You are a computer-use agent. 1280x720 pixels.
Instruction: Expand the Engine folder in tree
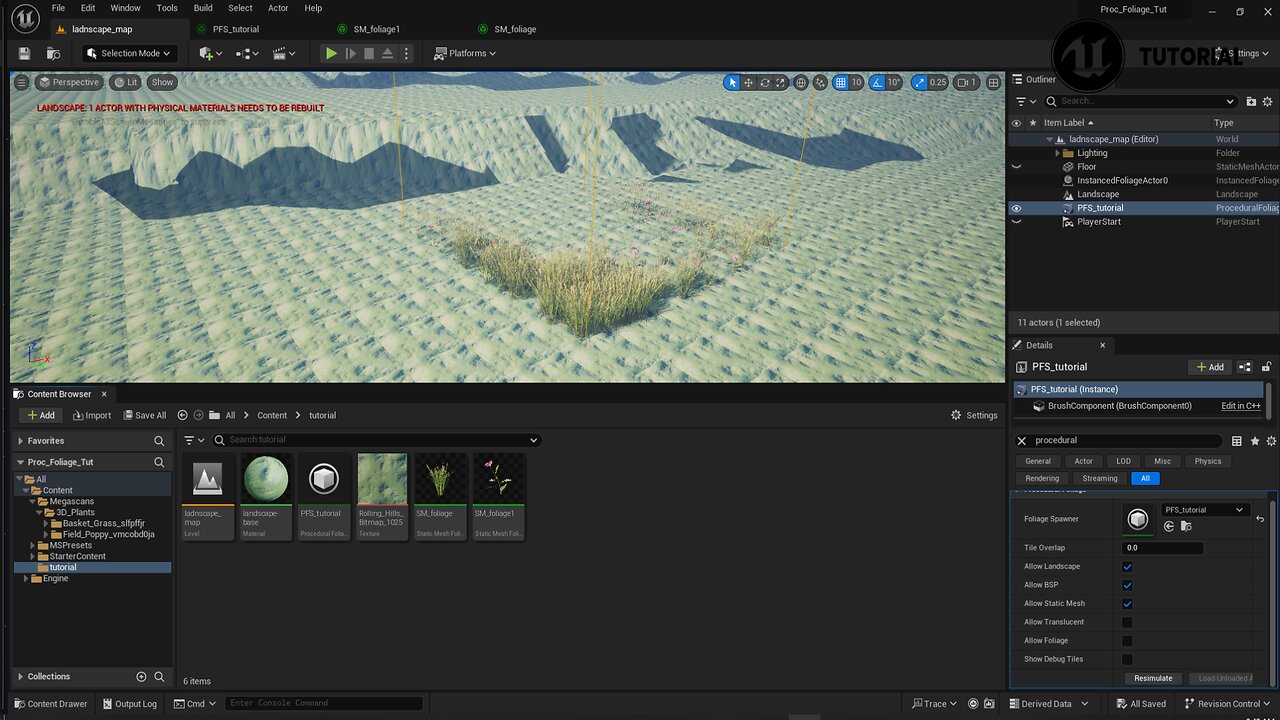[27, 578]
